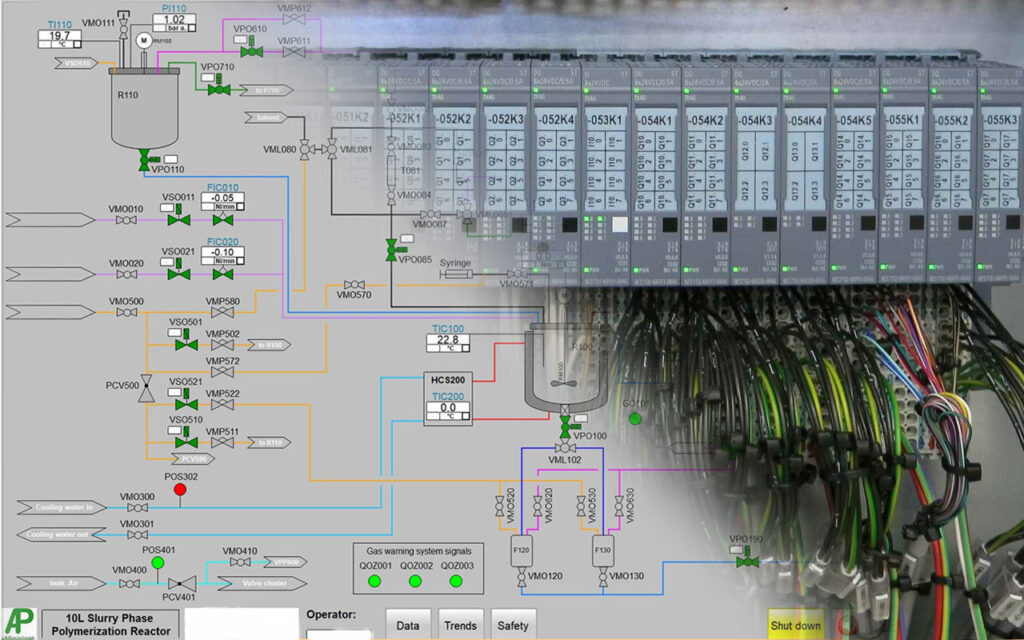Click the VPO110 reactor outlet valve

(144, 159)
